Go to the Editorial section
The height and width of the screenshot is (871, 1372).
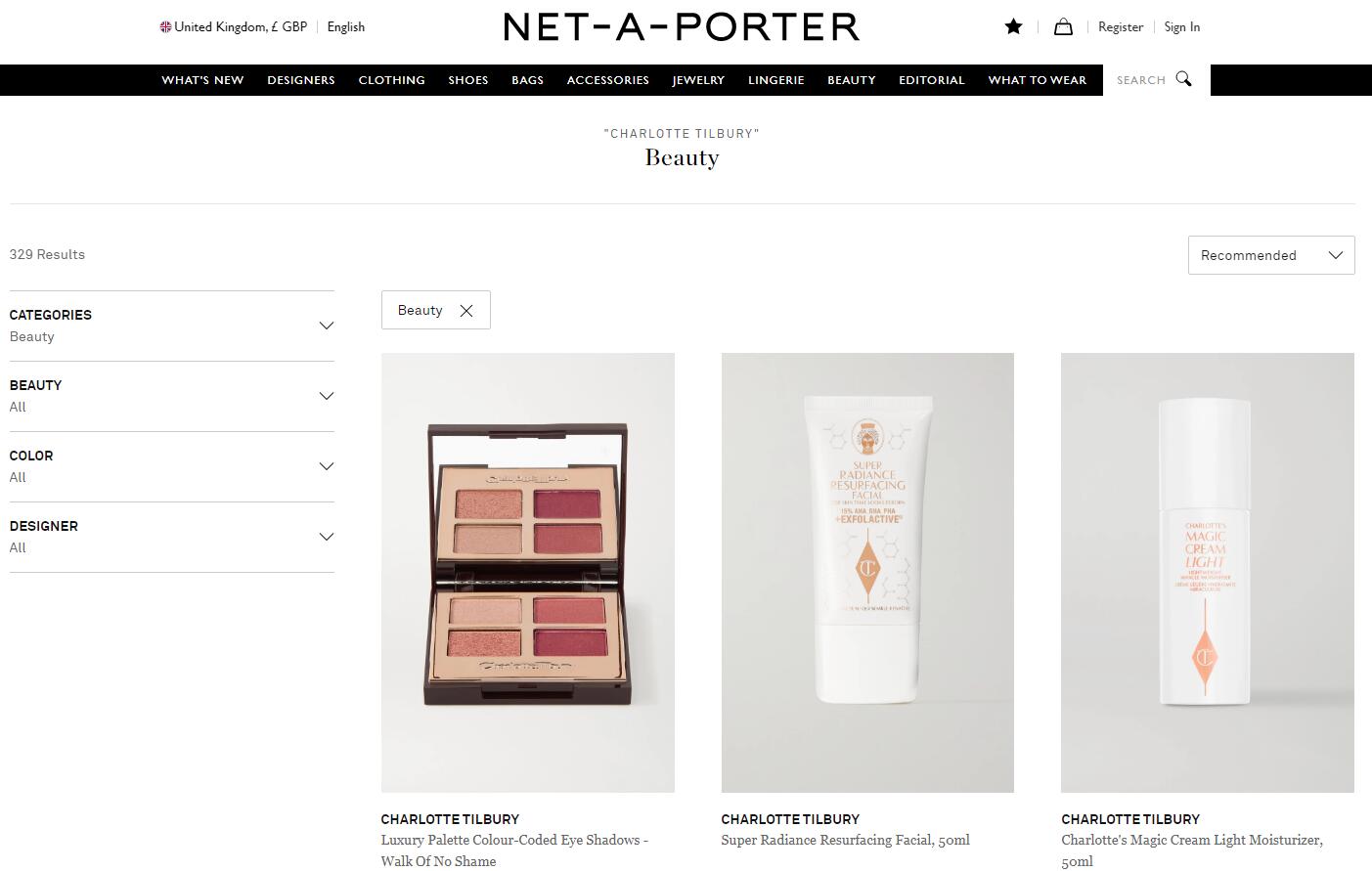pyautogui.click(x=932, y=80)
